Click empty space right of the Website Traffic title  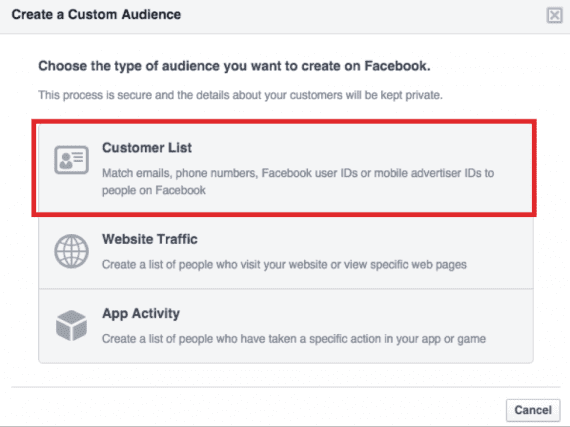point(364,239)
